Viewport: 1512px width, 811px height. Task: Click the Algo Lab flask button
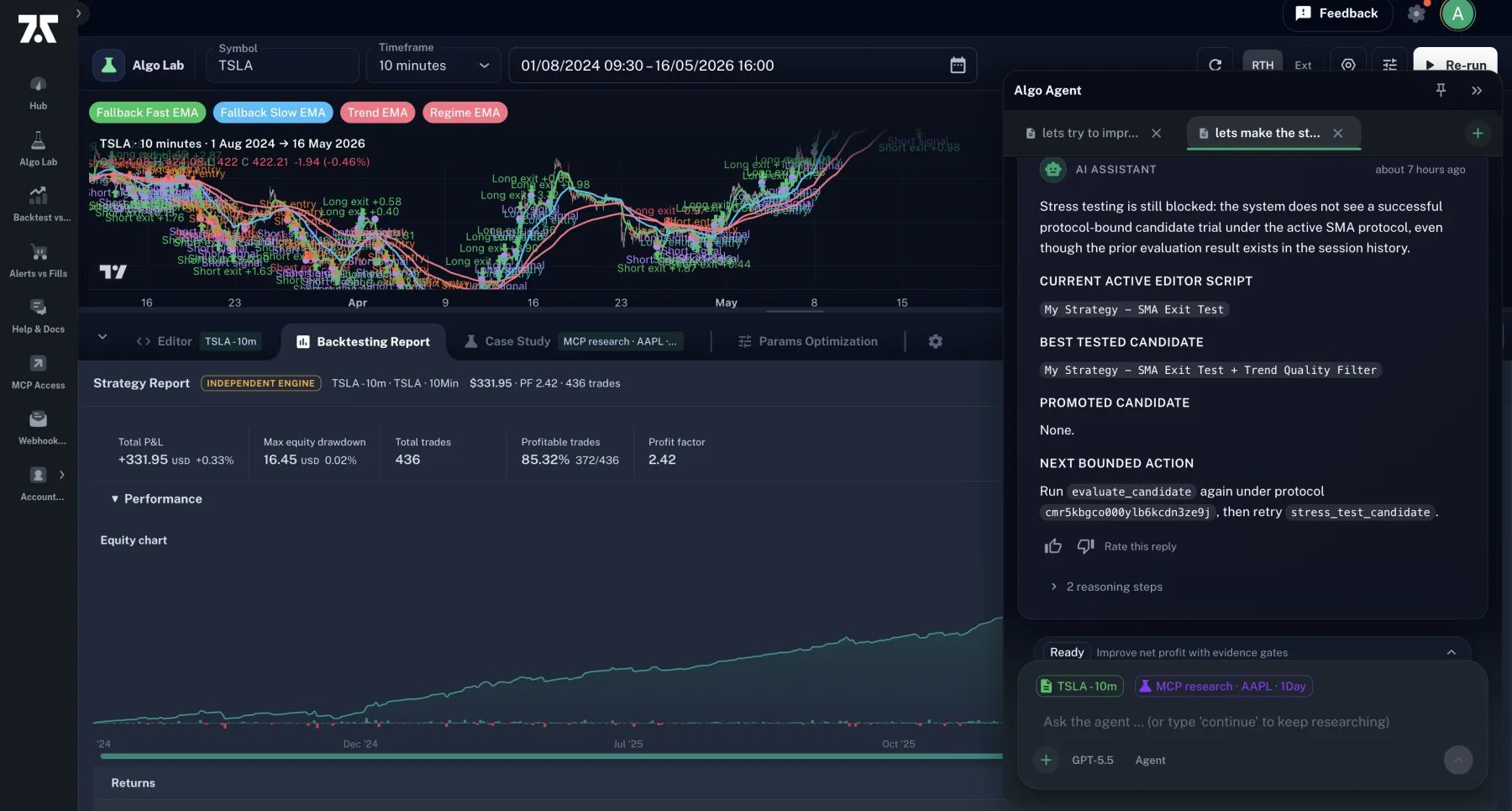[108, 66]
